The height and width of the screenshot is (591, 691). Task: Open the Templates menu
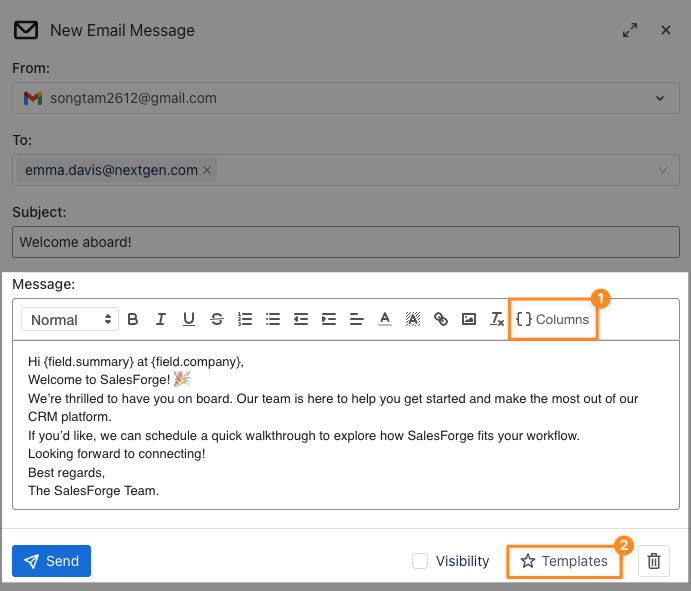564,561
